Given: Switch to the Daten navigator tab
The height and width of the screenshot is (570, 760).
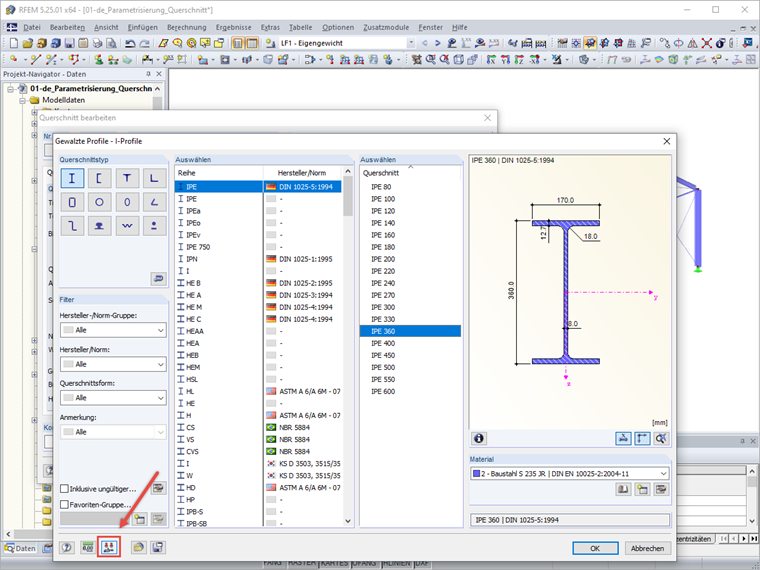Looking at the screenshot, I should 20,548.
